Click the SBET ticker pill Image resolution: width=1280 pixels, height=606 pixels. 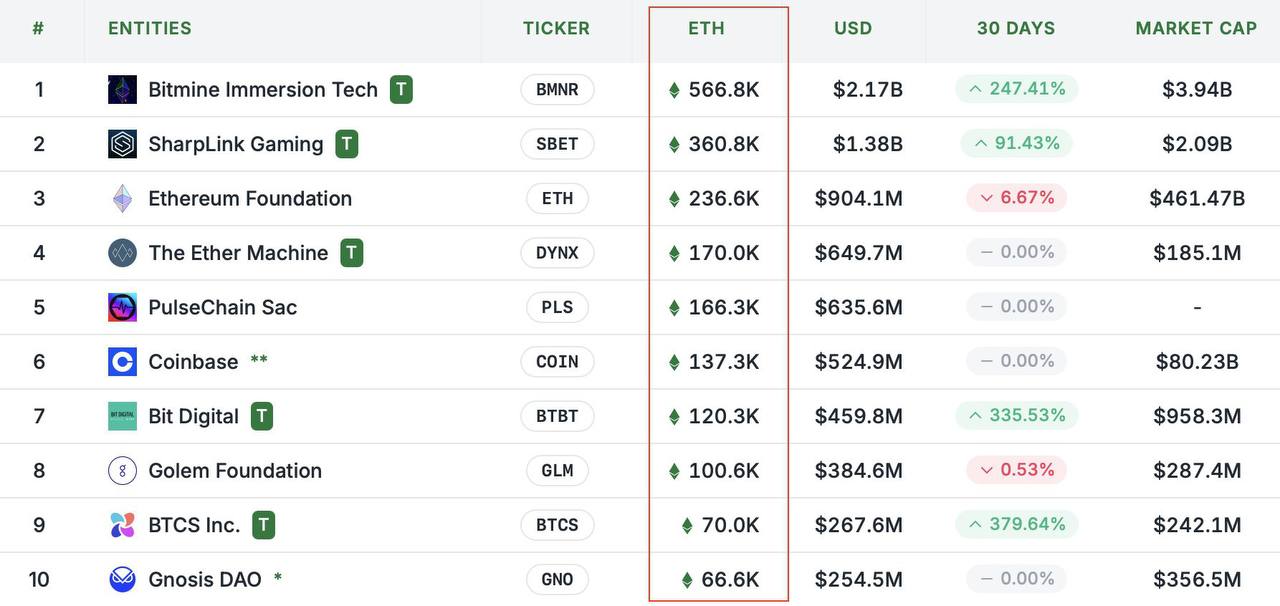coord(557,144)
